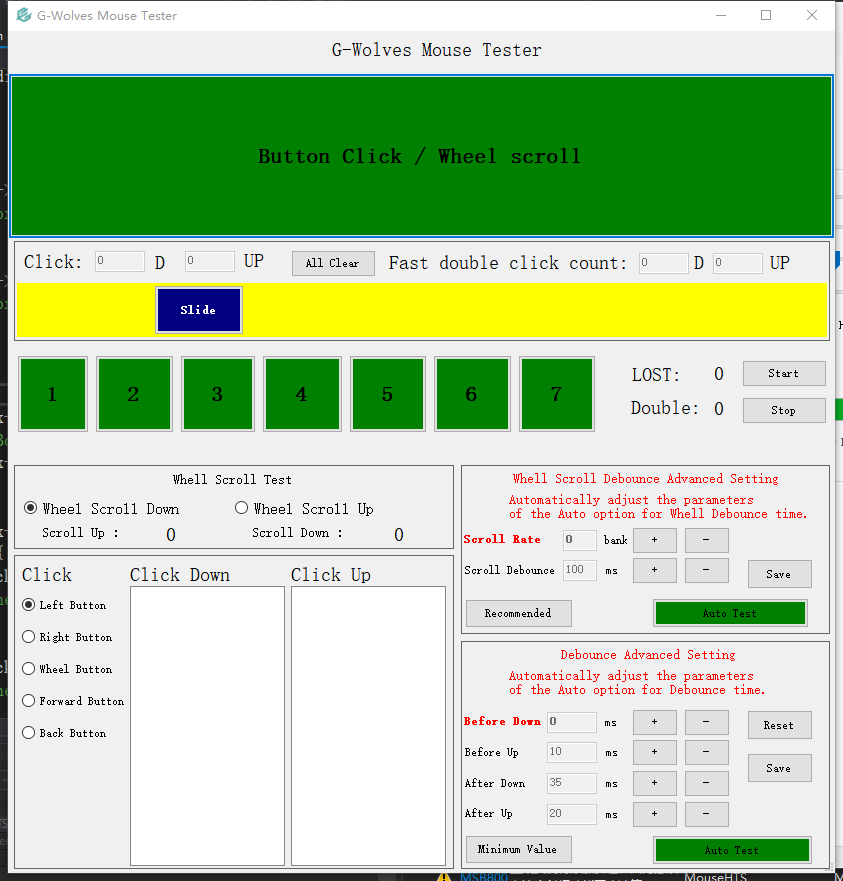Click the After Up ms field
Viewport: 843px width, 881px height.
tap(572, 814)
